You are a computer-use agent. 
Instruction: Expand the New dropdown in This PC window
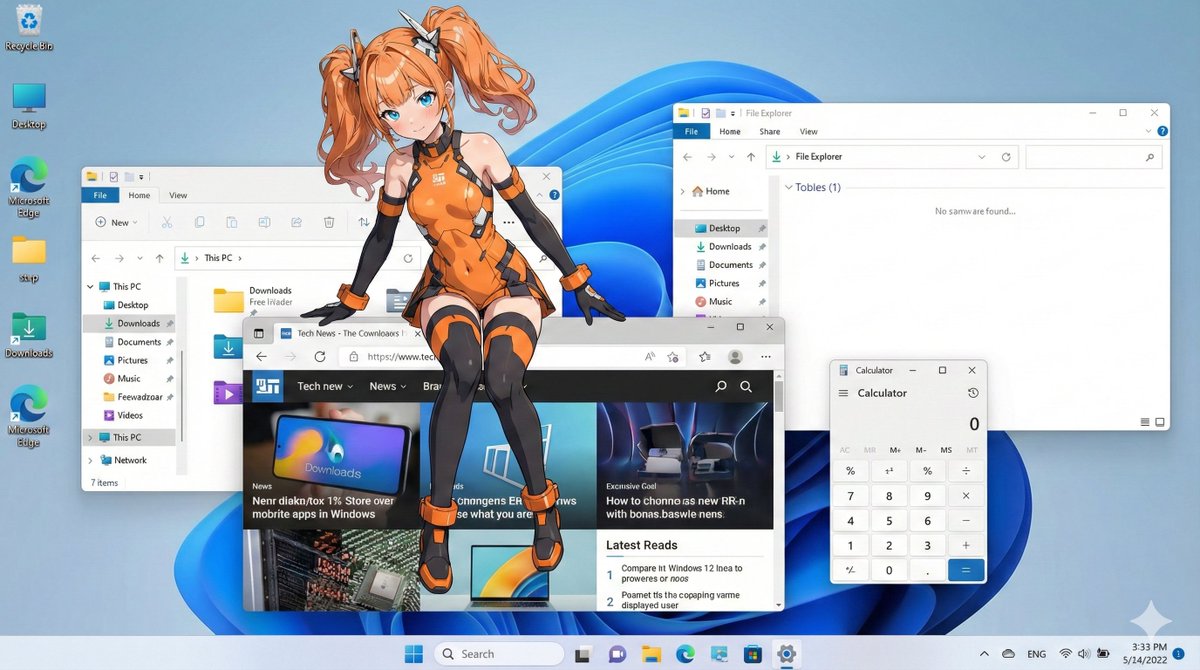tap(135, 223)
